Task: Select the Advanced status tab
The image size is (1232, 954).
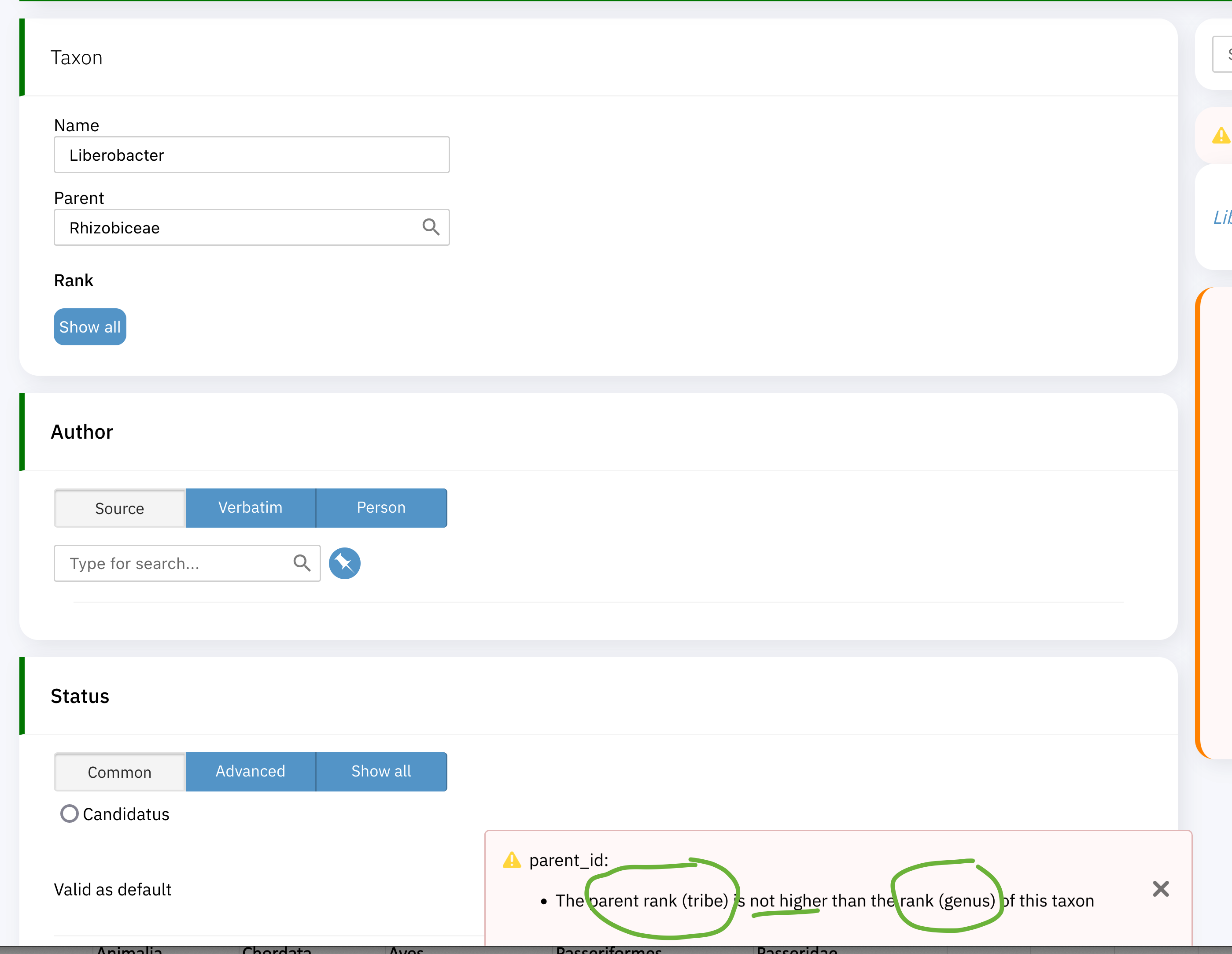Action: point(250,771)
